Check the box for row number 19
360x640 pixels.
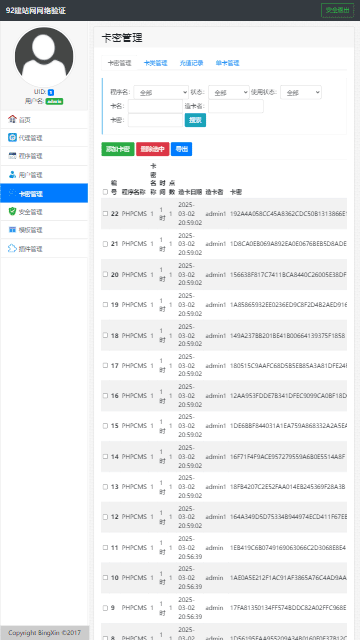[105, 304]
